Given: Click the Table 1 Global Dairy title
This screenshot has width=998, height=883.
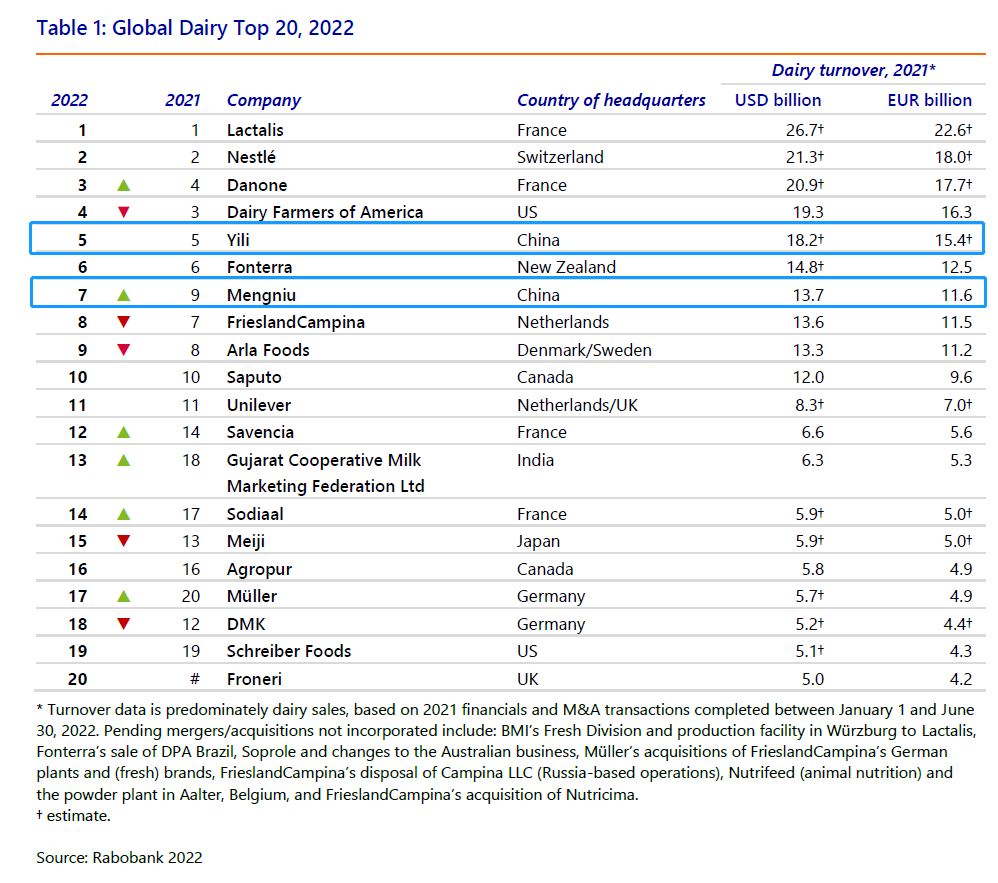Looking at the screenshot, I should tap(195, 28).
